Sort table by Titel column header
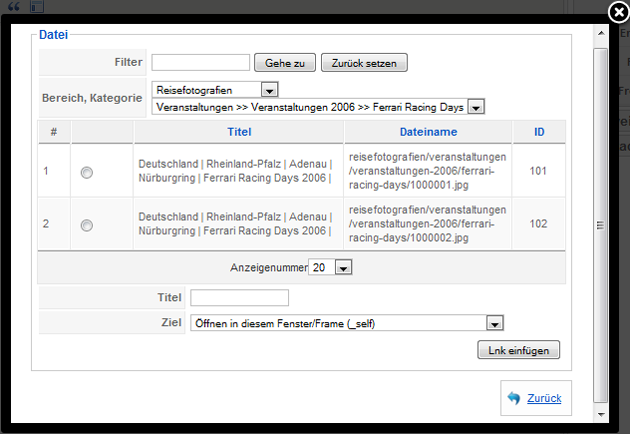630x434 pixels. (x=239, y=132)
